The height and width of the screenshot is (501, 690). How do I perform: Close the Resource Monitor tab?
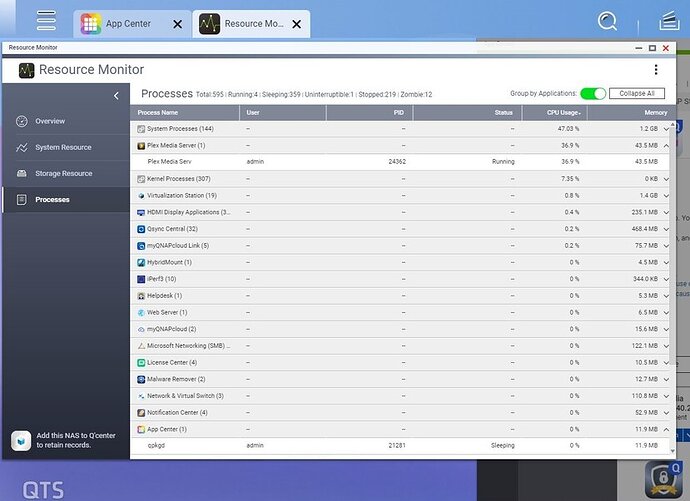click(x=297, y=24)
